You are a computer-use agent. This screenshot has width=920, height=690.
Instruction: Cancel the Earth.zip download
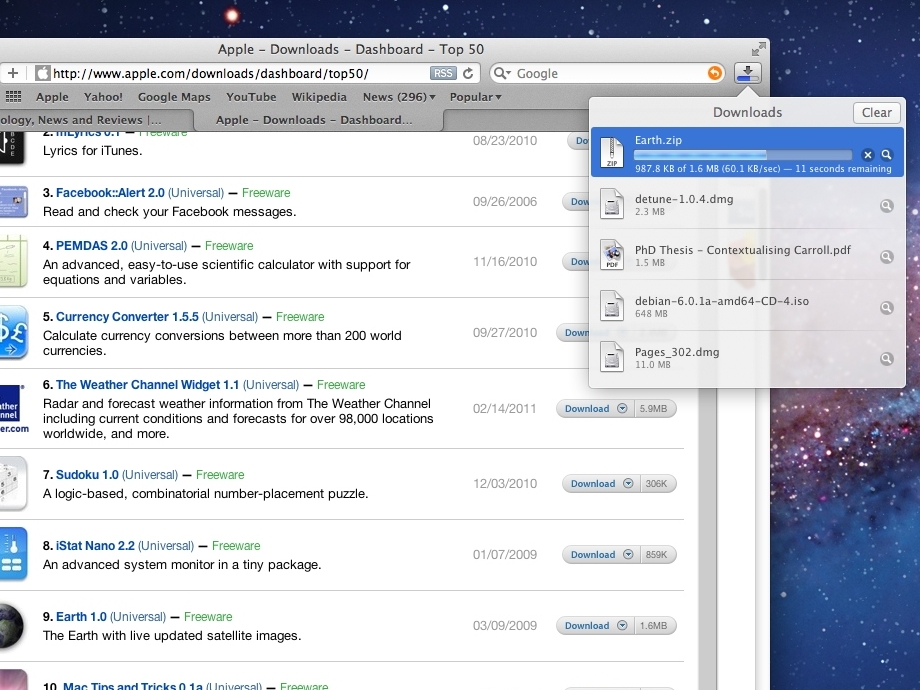tap(868, 155)
